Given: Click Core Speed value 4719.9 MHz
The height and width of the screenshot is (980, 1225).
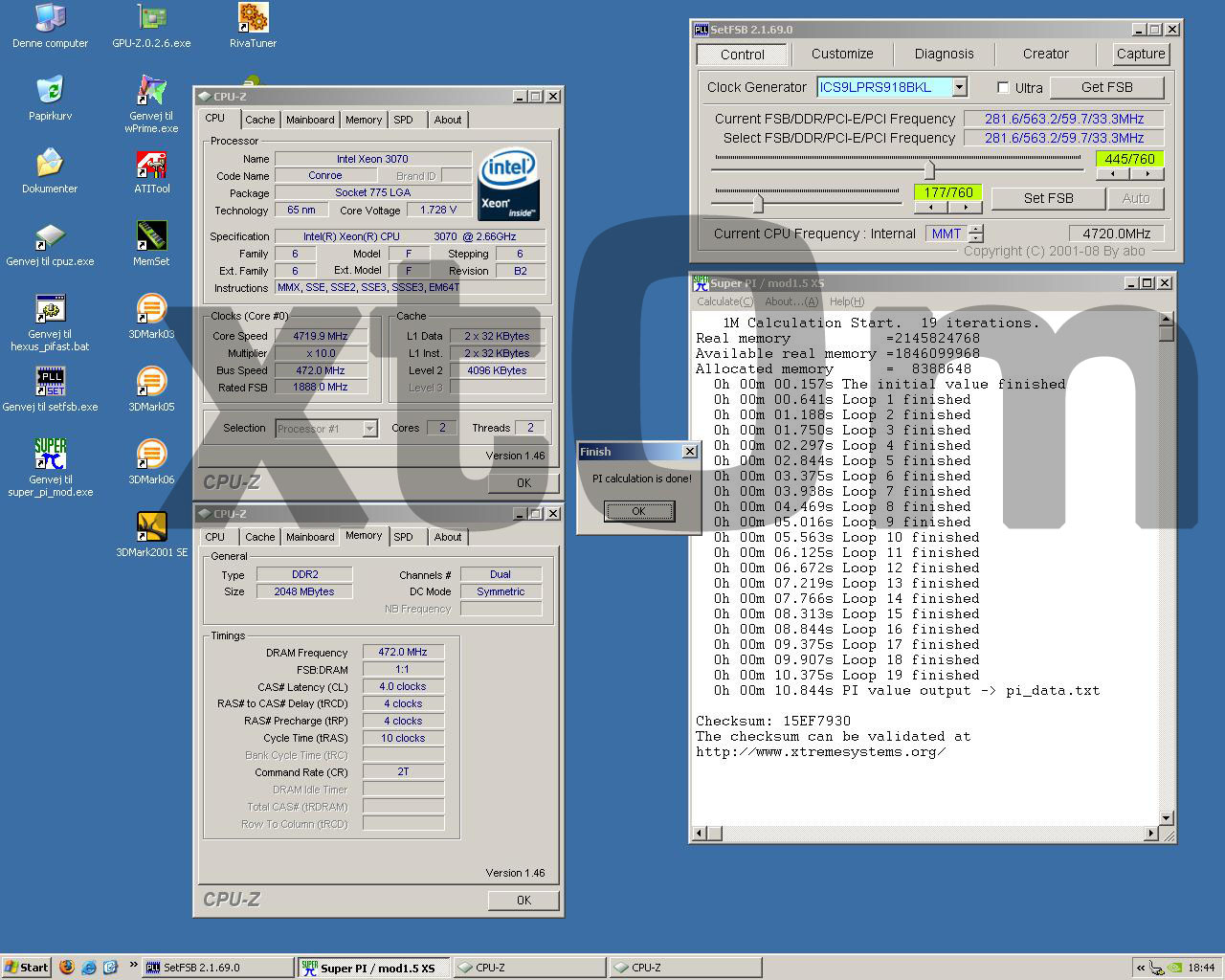Looking at the screenshot, I should (321, 336).
